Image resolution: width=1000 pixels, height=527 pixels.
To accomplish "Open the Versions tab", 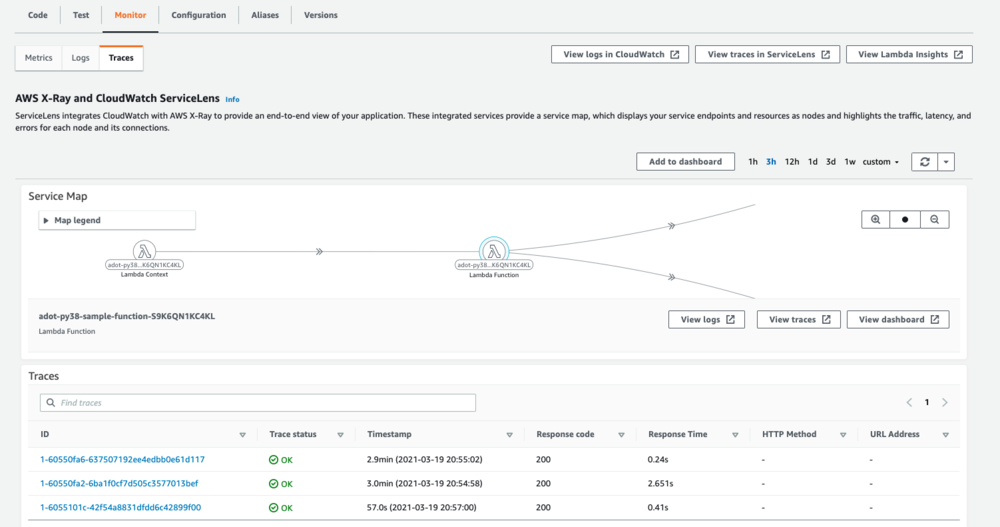I will click(x=321, y=15).
